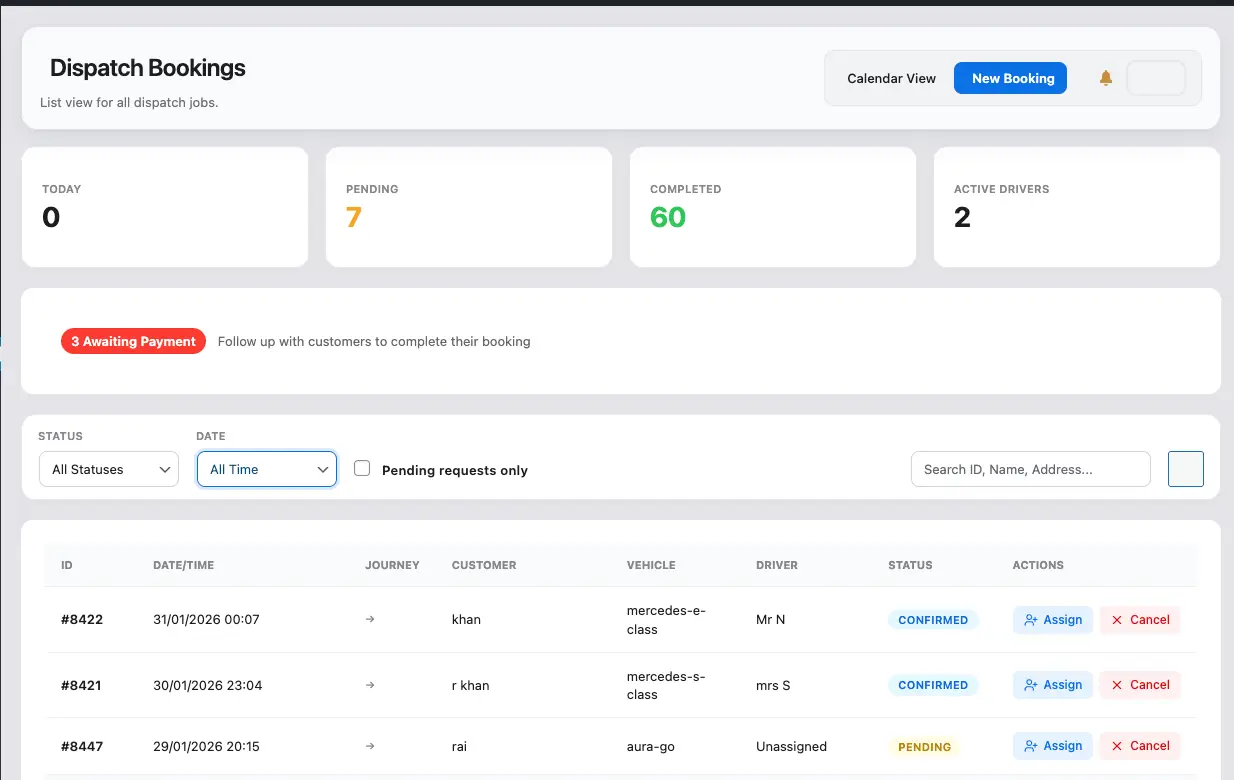Expand the All Time date filter
Screen dimensions: 1234x780
(266, 469)
